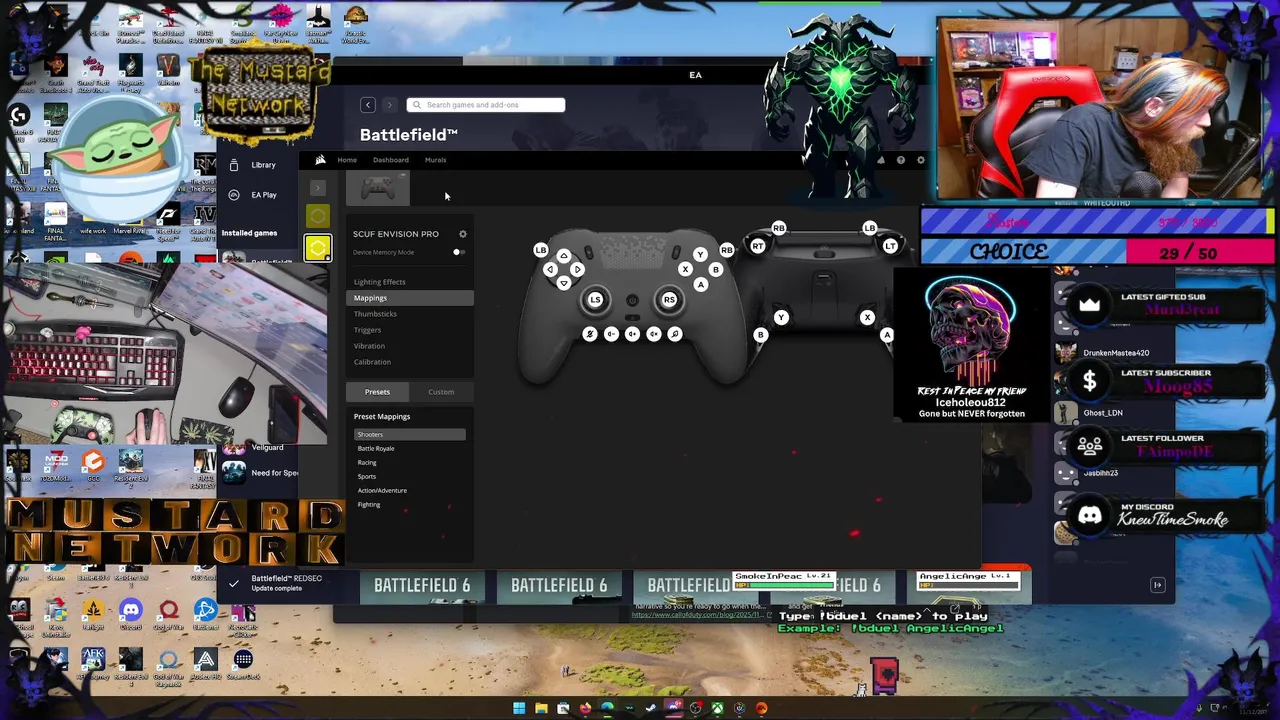
Task: Select the mic mute G-key on controller
Action: pyautogui.click(x=590, y=334)
